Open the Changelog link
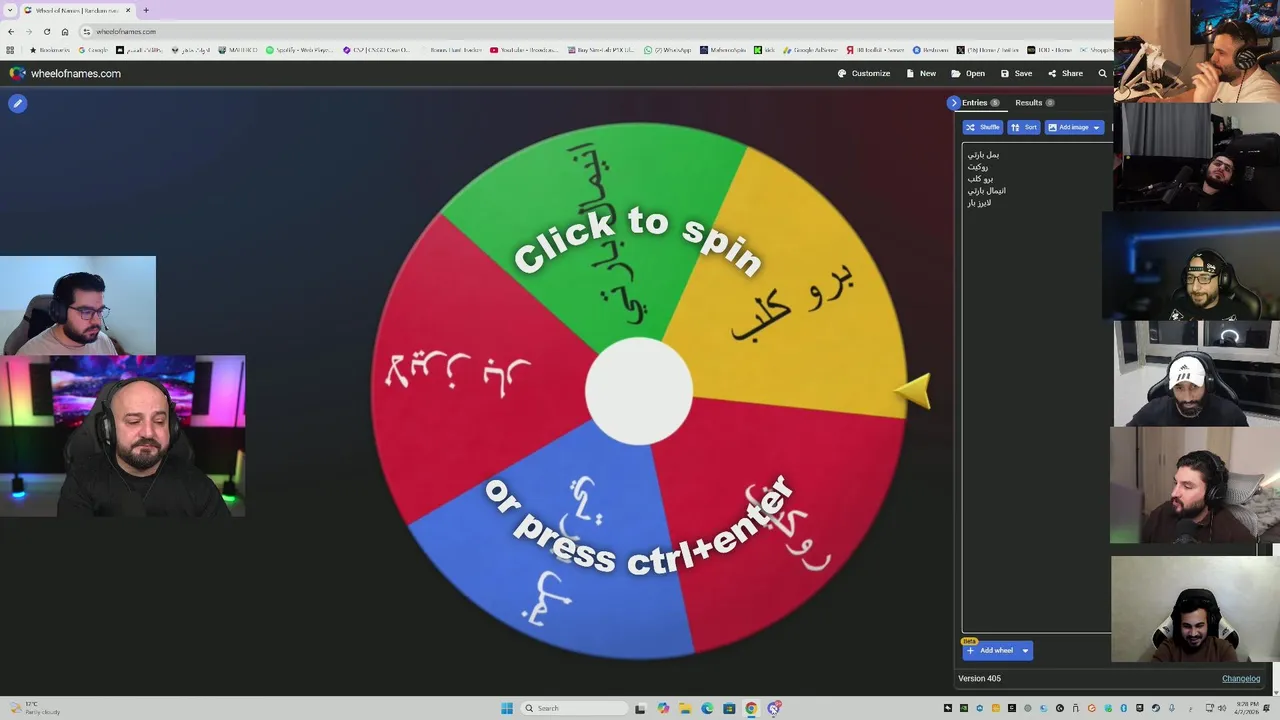 coord(1241,679)
